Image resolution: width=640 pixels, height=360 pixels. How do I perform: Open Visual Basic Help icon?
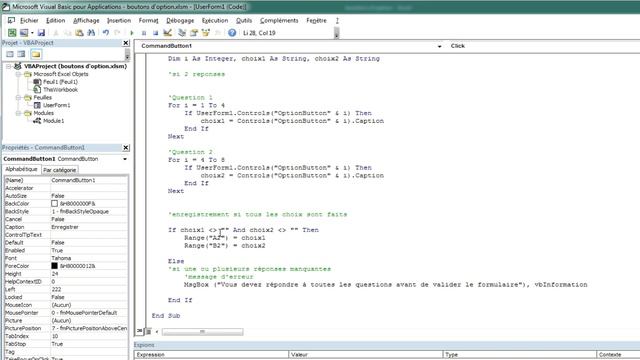coord(232,33)
